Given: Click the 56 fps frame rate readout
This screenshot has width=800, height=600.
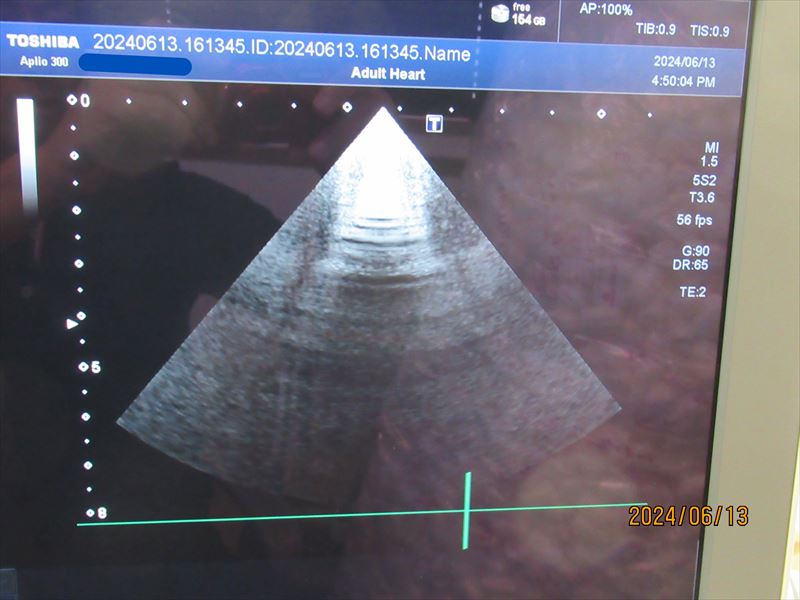Looking at the screenshot, I should pos(694,219).
